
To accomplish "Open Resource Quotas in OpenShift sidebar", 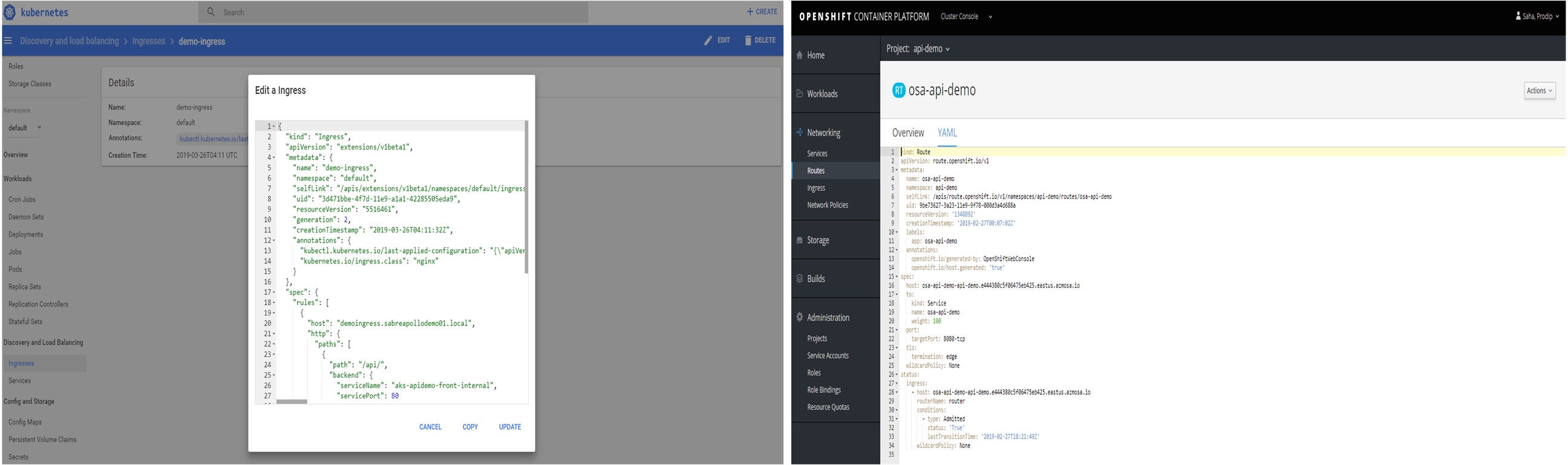I will 827,407.
